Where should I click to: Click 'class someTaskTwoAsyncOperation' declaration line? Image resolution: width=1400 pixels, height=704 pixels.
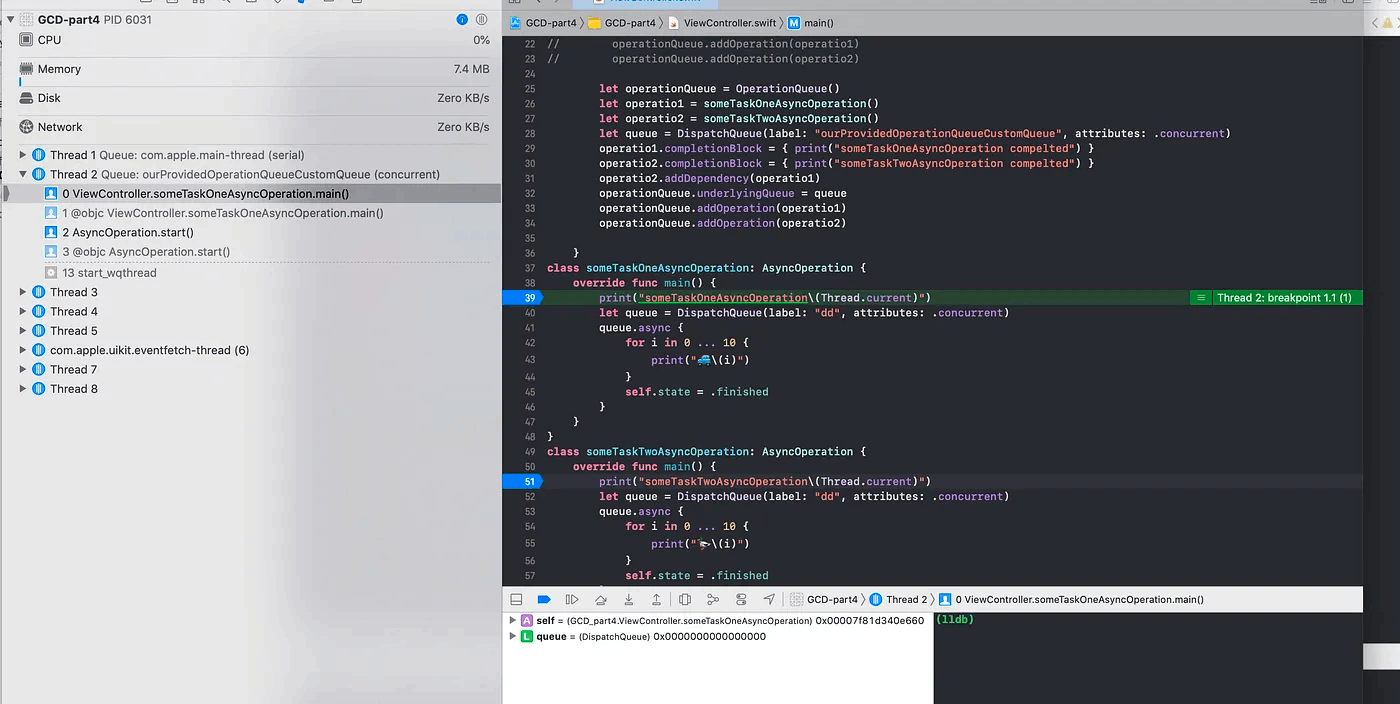tap(706, 451)
